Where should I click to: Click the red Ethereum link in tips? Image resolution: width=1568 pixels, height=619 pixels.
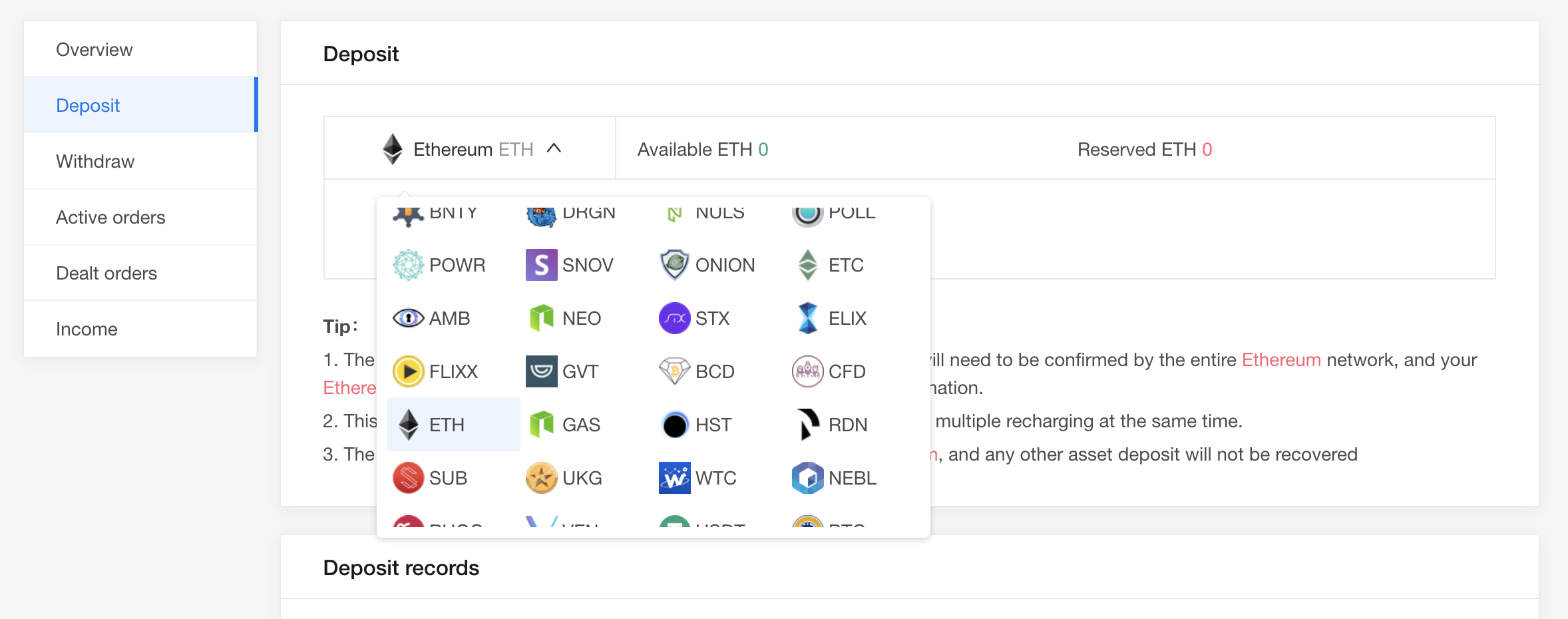(1280, 360)
